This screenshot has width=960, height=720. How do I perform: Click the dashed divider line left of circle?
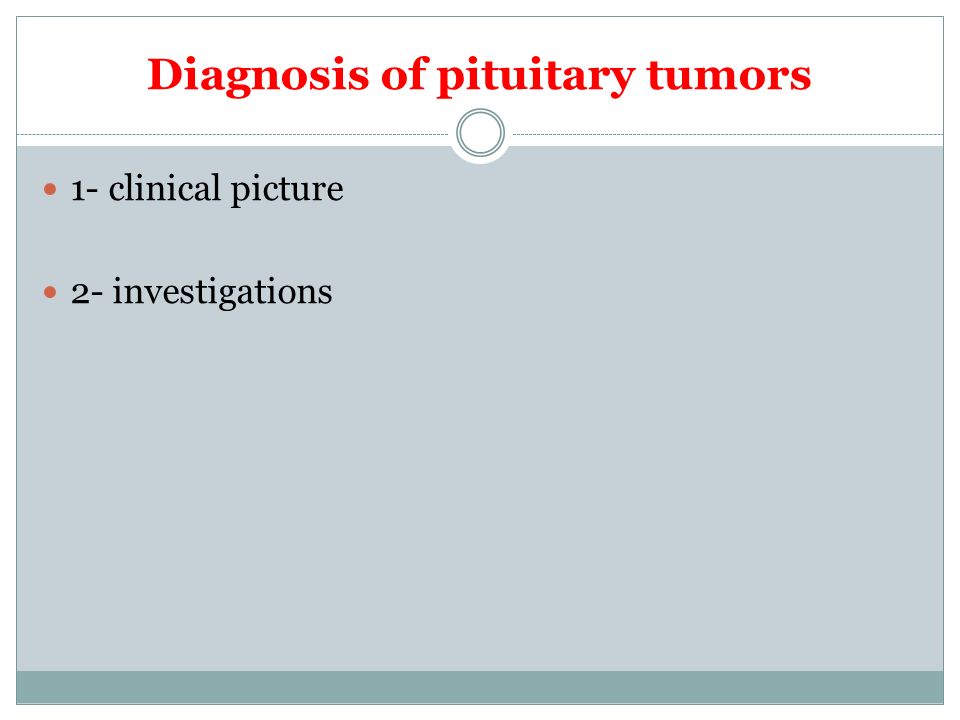click(x=233, y=134)
